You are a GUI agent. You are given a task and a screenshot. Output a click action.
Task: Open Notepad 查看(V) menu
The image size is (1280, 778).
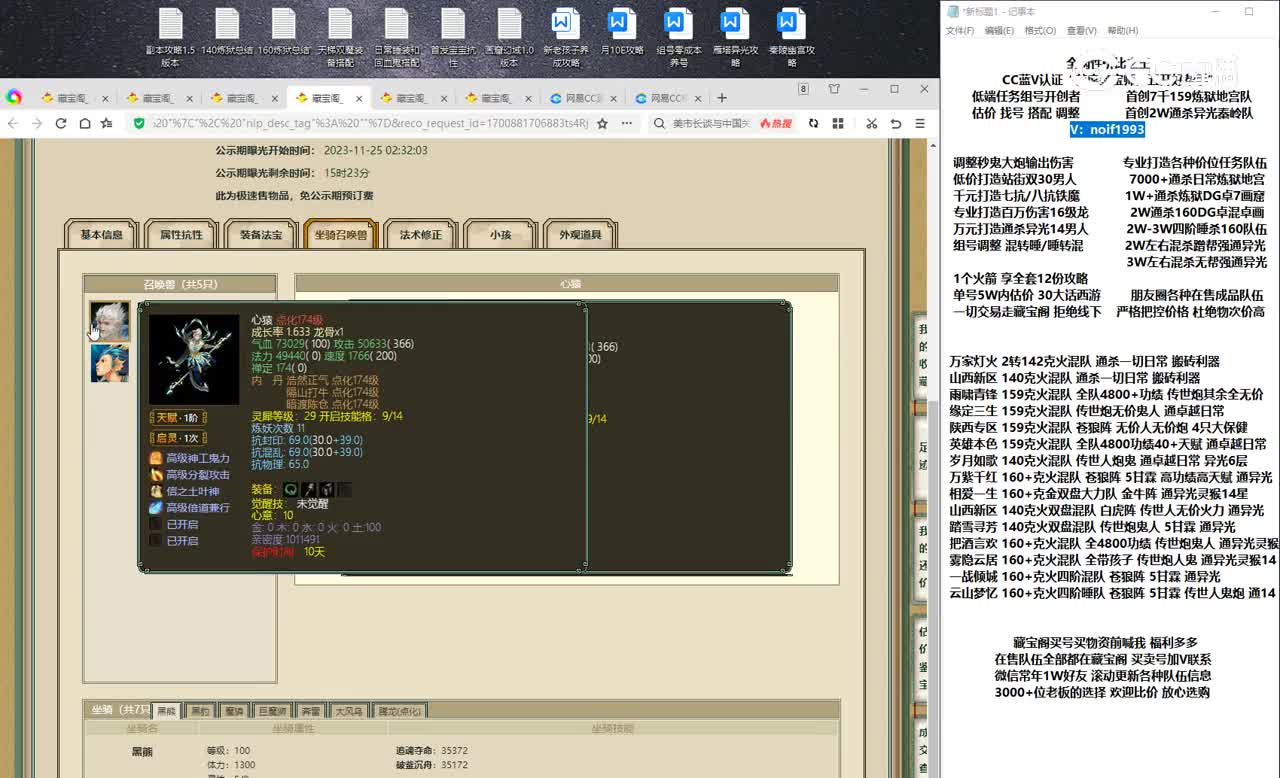[1081, 31]
